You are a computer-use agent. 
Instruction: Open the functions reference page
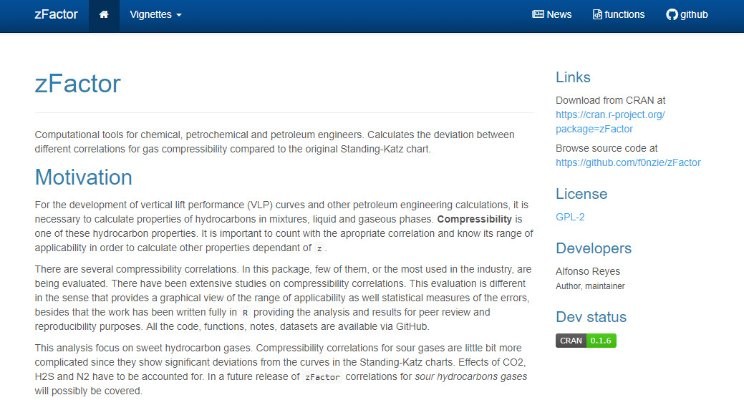pyautogui.click(x=619, y=15)
